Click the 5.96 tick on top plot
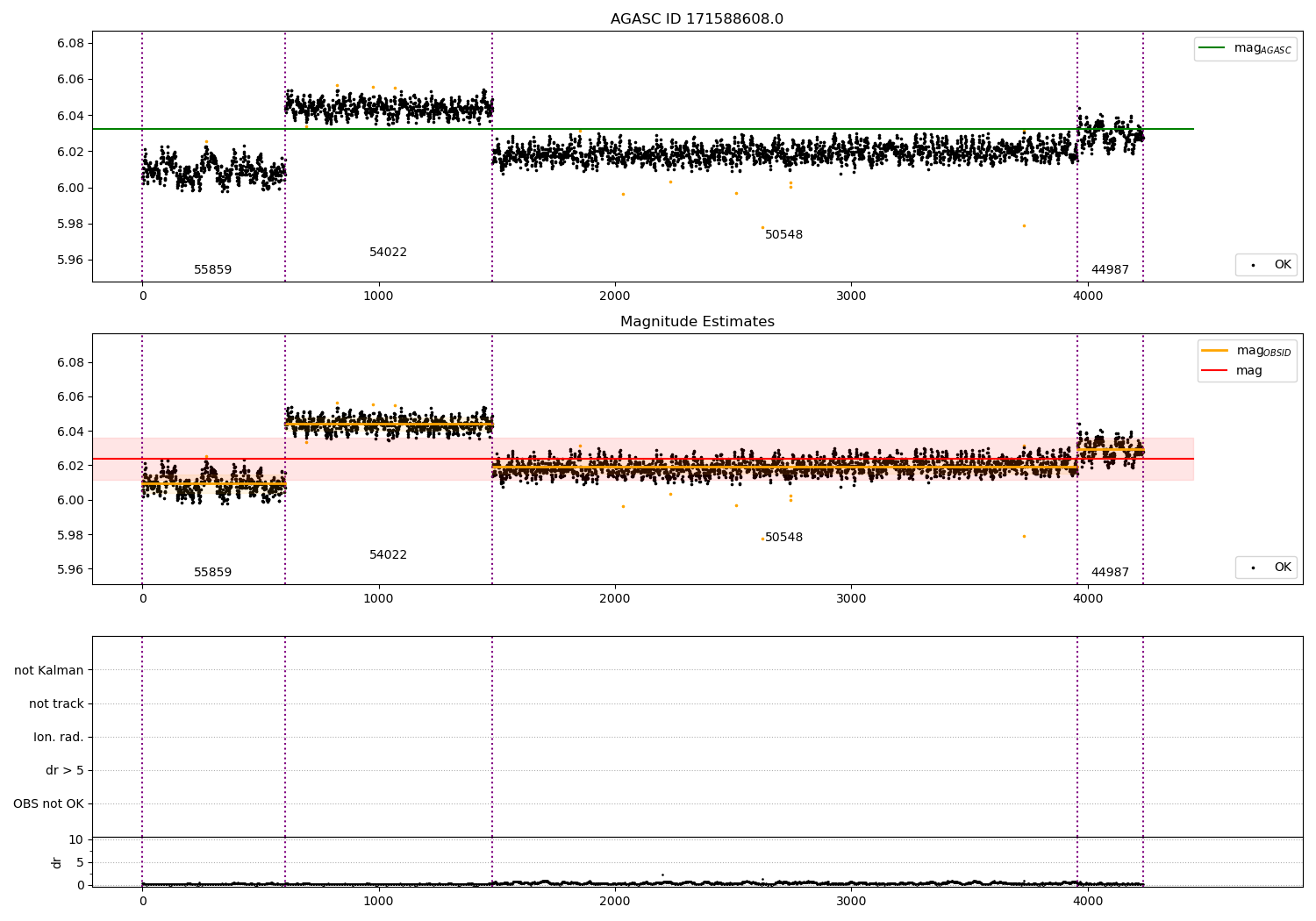The image size is (1316, 921). [69, 260]
